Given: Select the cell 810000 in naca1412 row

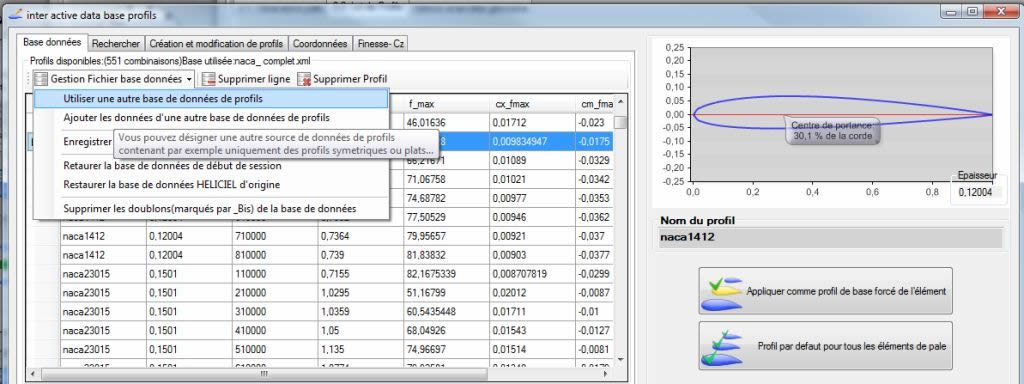Looking at the screenshot, I should 274,255.
